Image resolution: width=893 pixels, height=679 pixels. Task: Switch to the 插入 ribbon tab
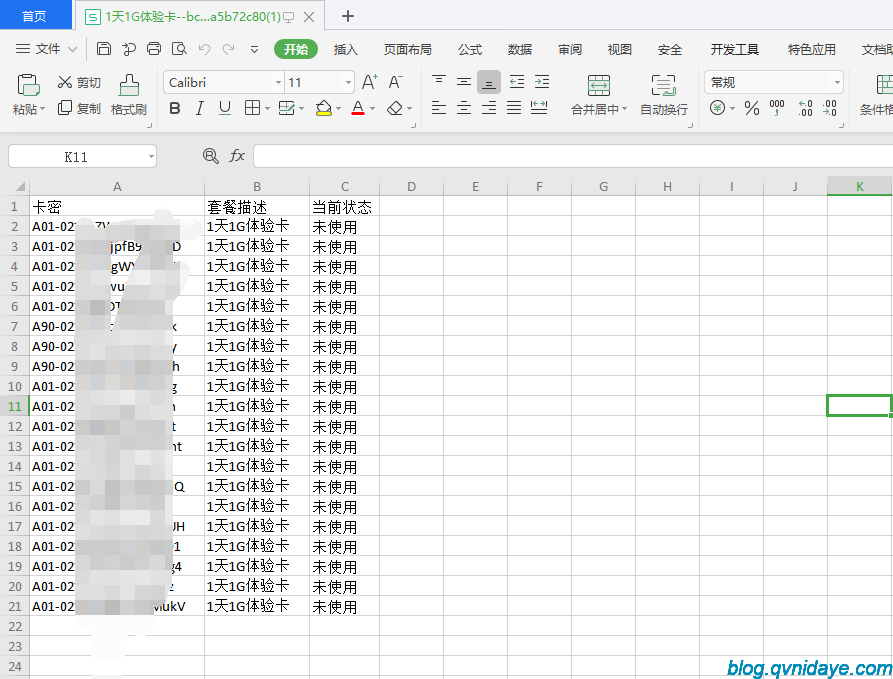[x=345, y=50]
